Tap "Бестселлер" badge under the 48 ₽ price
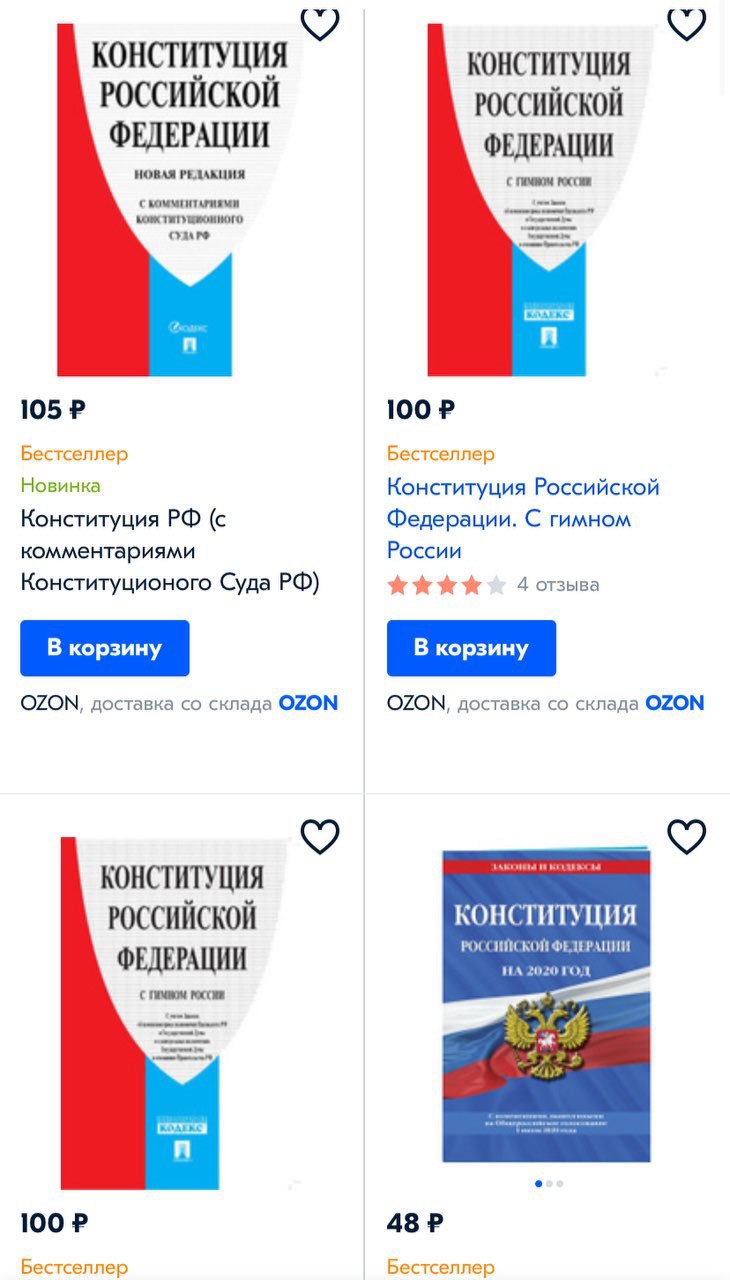This screenshot has height=1280, width=730. click(x=441, y=1267)
